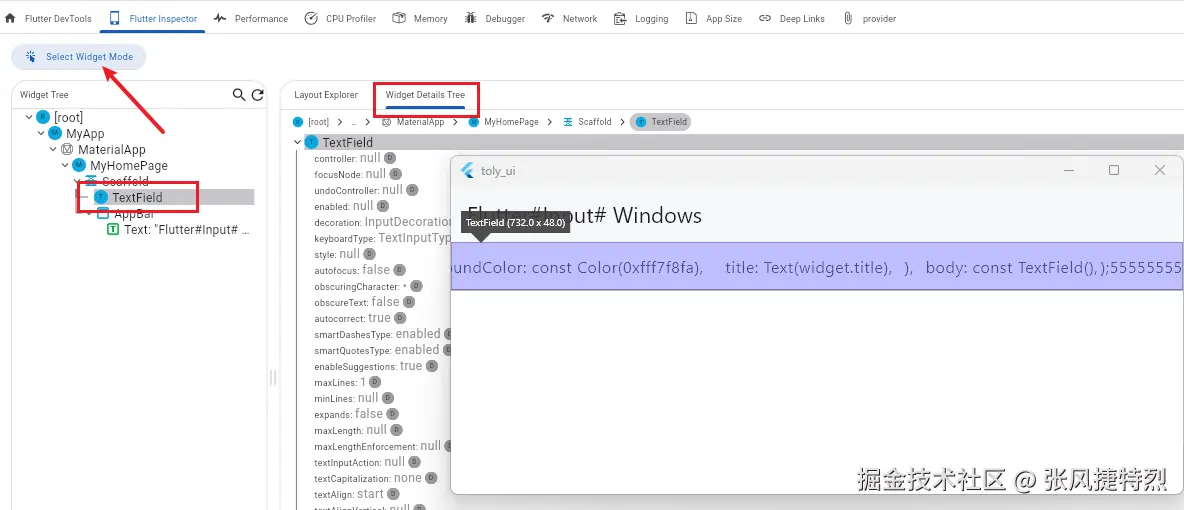Click default badge next to enableSuggestions
Viewport: 1184px width, 510px height.
[431, 366]
